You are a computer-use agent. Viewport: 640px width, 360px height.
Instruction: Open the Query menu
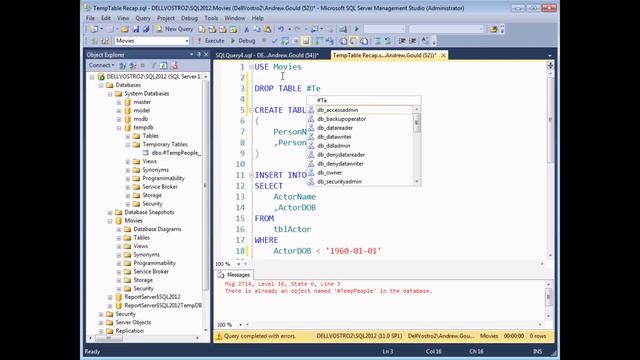143,18
